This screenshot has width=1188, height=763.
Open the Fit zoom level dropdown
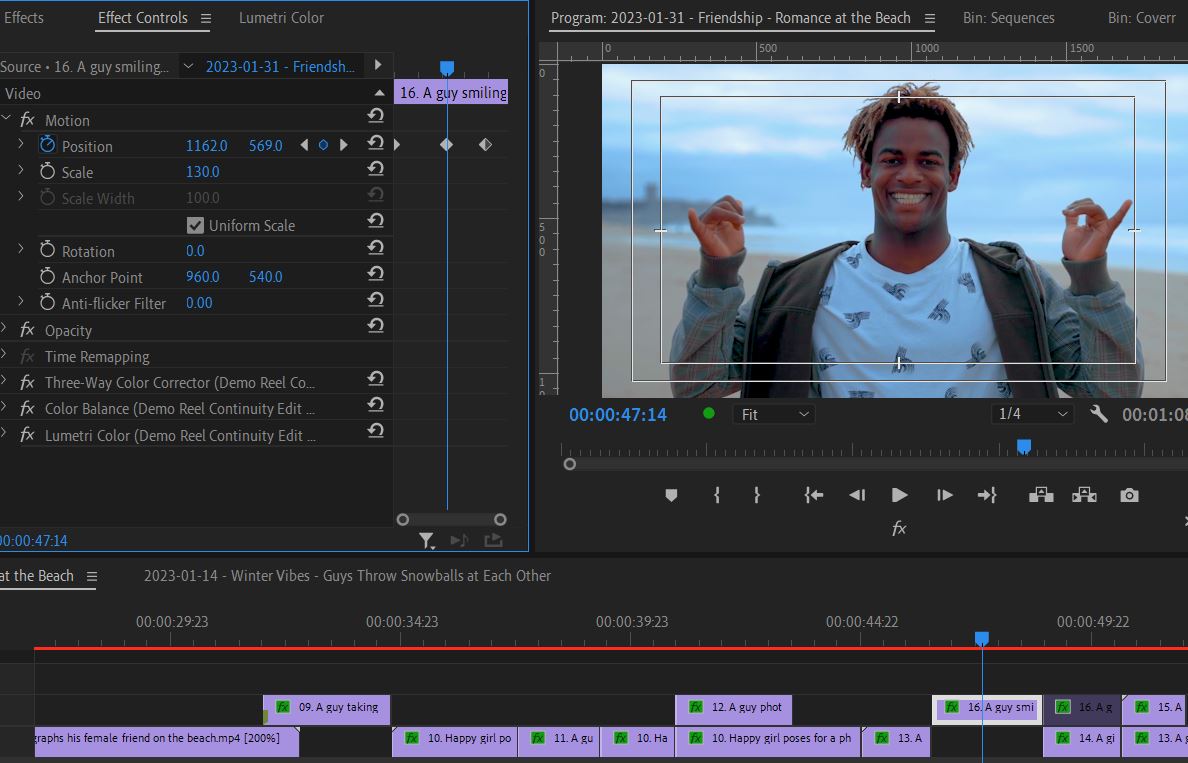[774, 414]
